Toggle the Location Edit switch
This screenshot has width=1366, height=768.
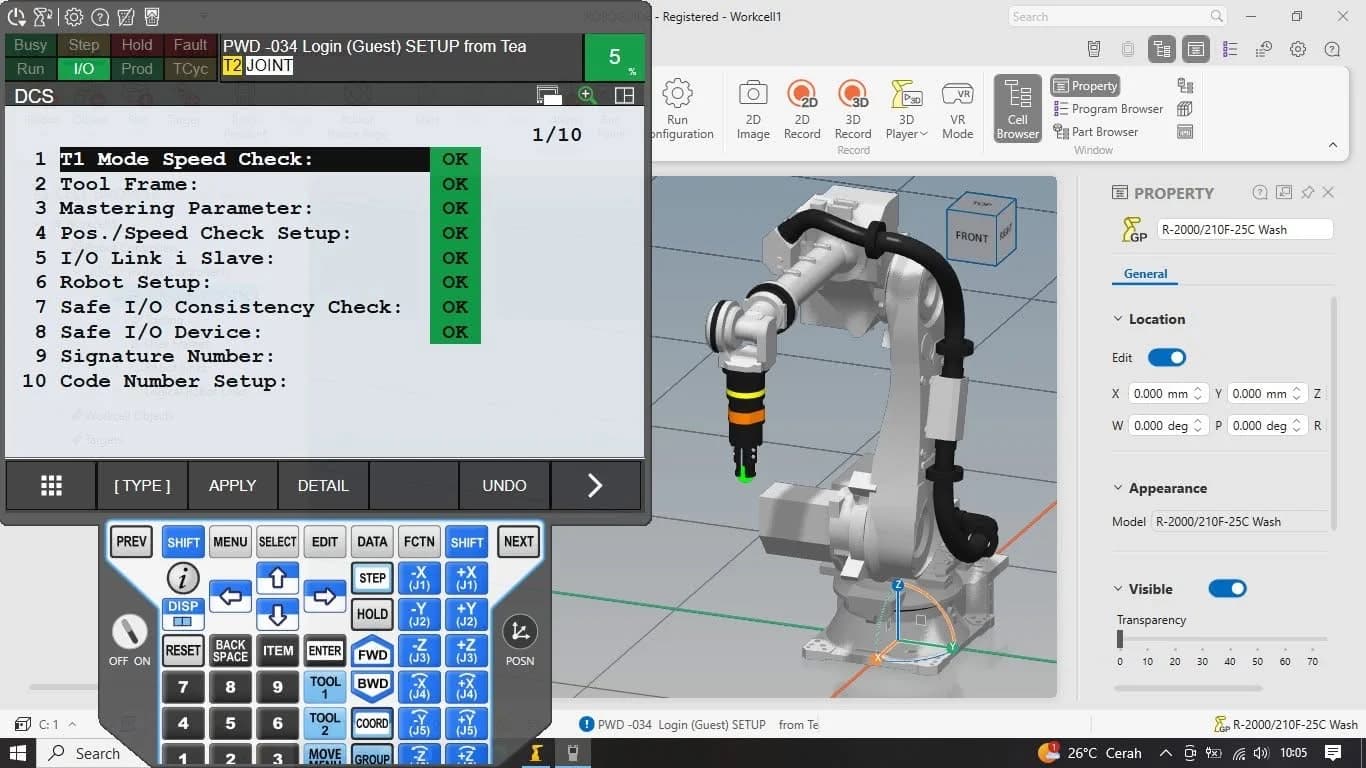(x=1167, y=357)
